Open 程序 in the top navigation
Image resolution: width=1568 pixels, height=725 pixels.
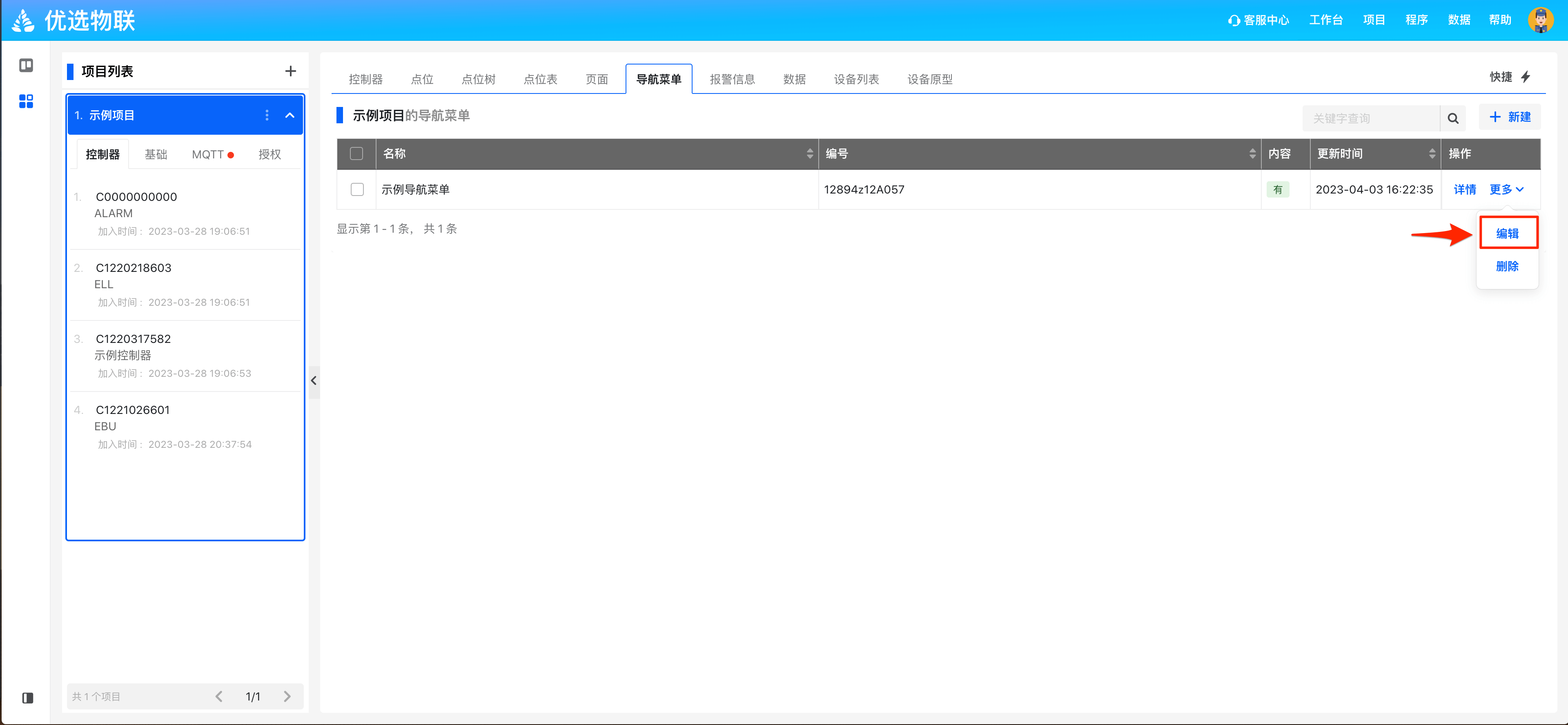click(x=1417, y=20)
